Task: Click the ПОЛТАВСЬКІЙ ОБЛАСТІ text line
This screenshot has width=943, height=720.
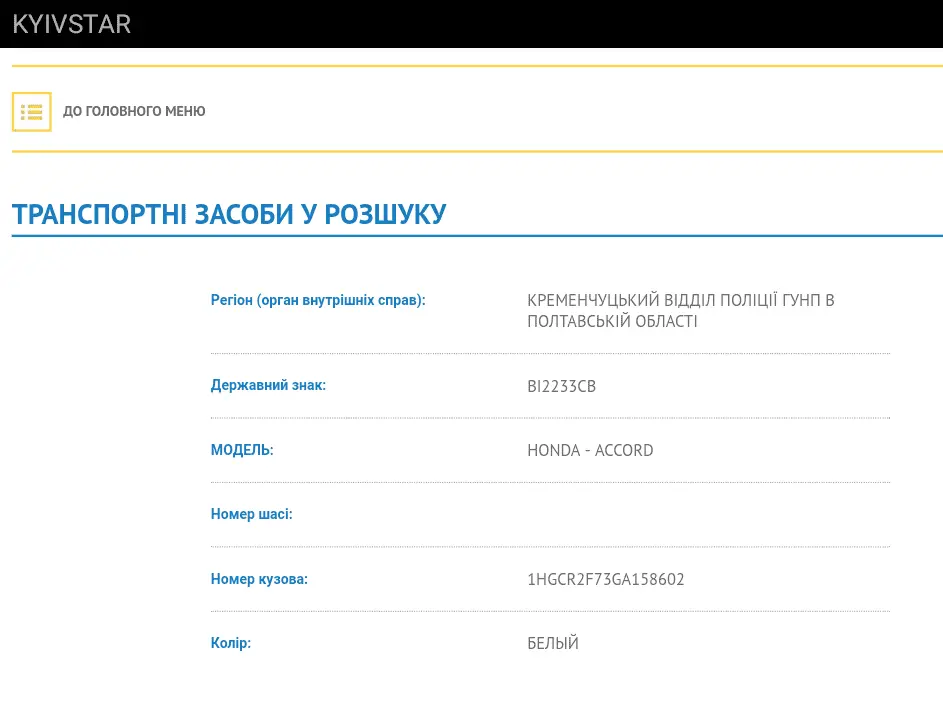Action: tap(612, 322)
